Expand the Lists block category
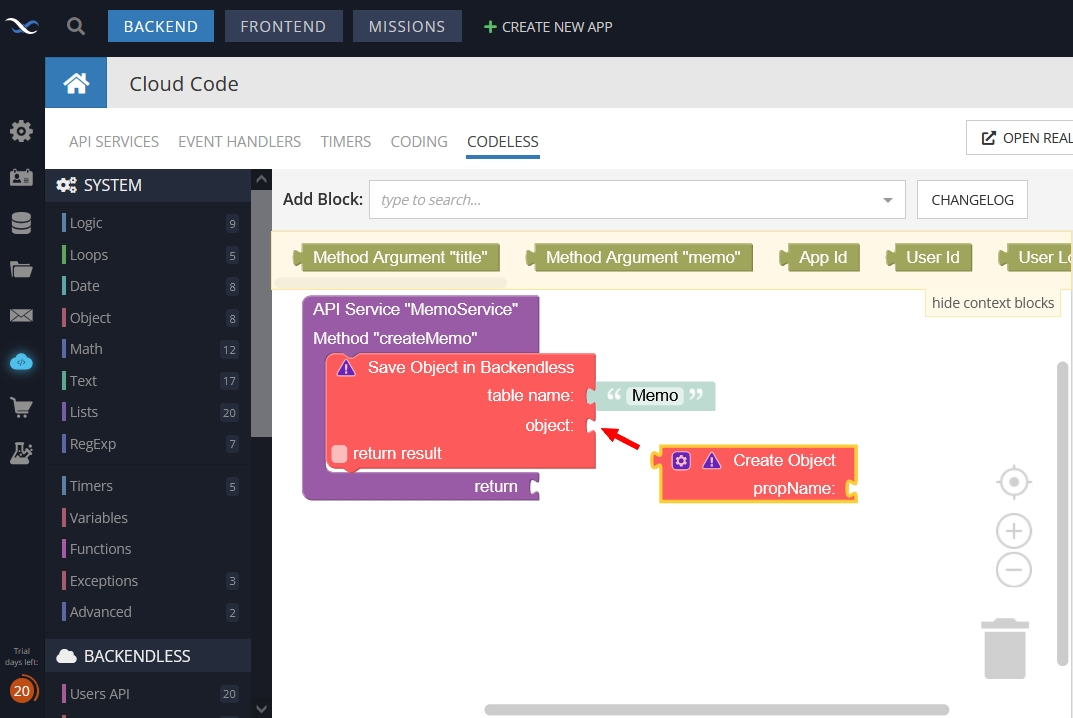Screen dimensions: 1073x718 coord(149,412)
